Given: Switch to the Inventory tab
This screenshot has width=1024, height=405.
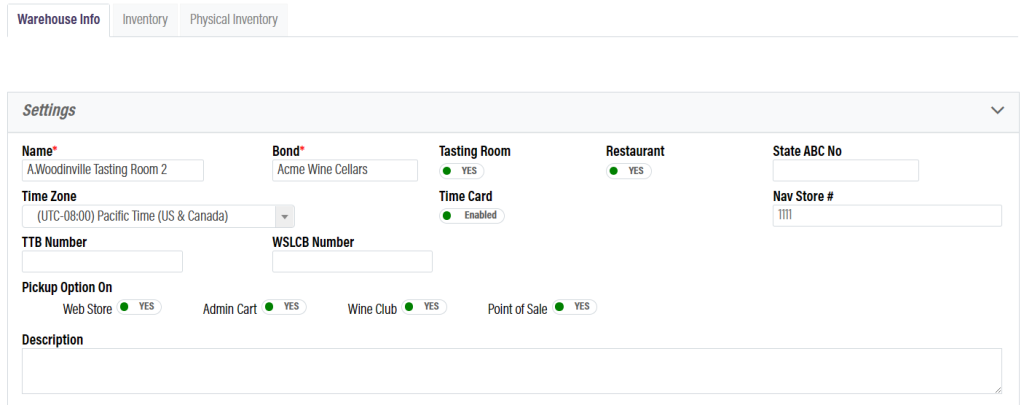Looking at the screenshot, I should pos(145,19).
